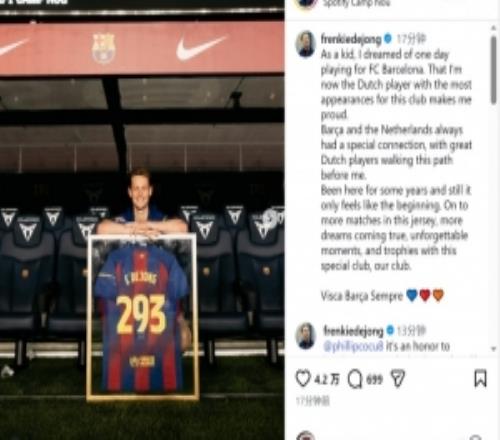Click the scroll down arrow of comments

[493, 349]
